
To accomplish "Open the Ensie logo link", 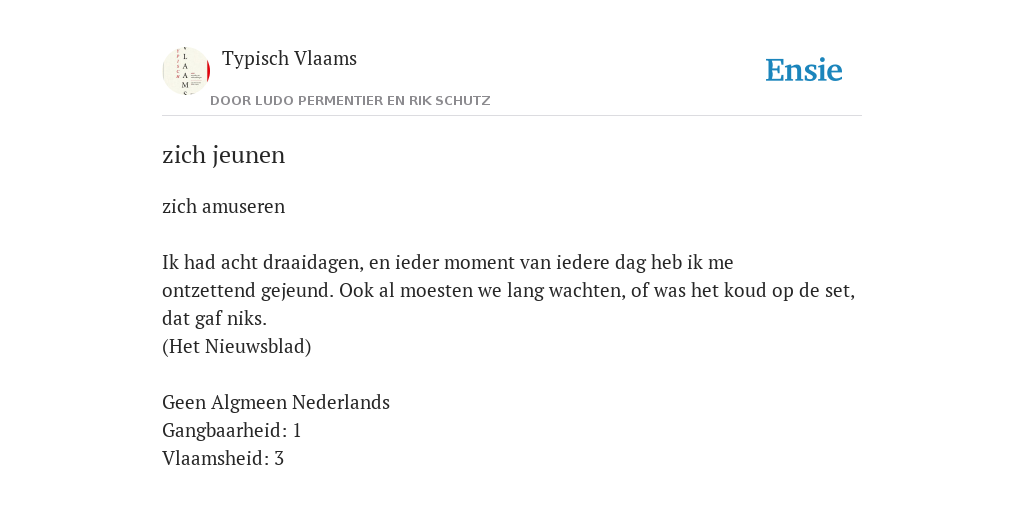I will (x=804, y=70).
